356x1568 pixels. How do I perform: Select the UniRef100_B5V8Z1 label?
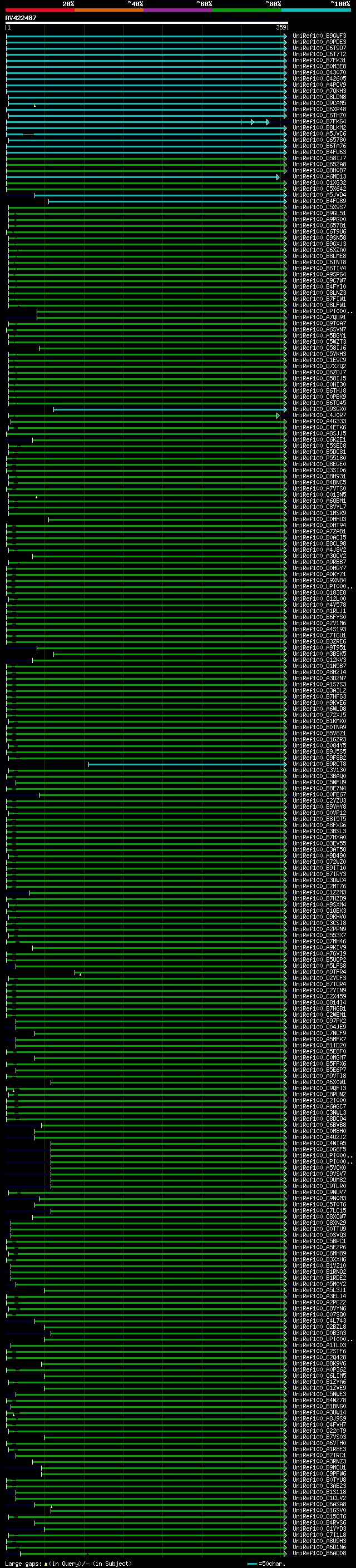[x=319, y=734]
